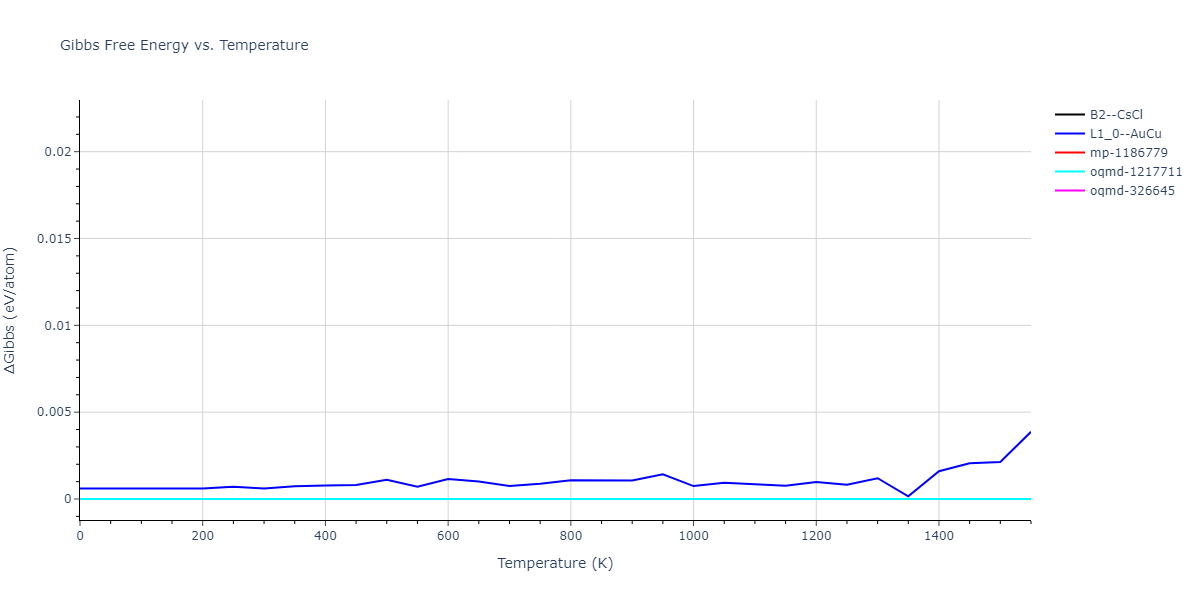Click the 1400 x-axis tick label
Viewport: 1200px width, 600px height.
tap(938, 536)
